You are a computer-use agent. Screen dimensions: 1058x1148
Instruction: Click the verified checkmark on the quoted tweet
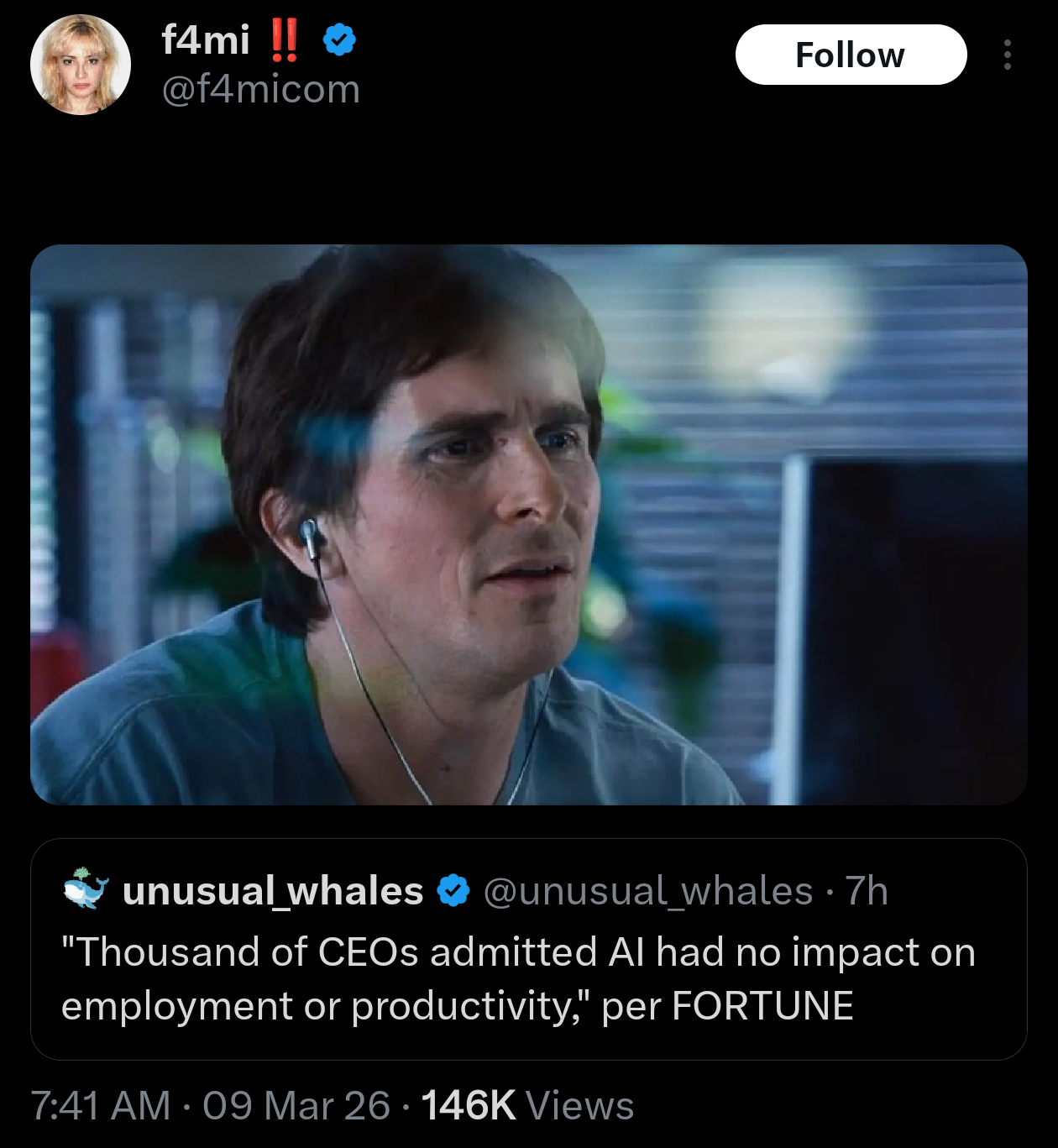coord(454,893)
